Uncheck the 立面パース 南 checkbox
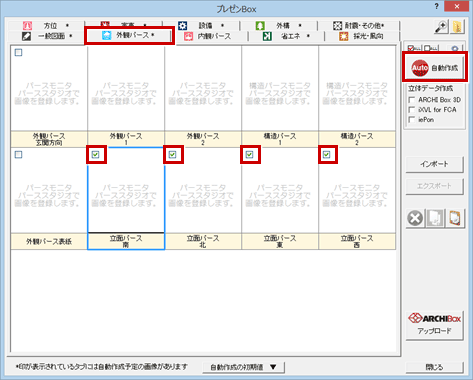473x380 pixels. [96, 154]
